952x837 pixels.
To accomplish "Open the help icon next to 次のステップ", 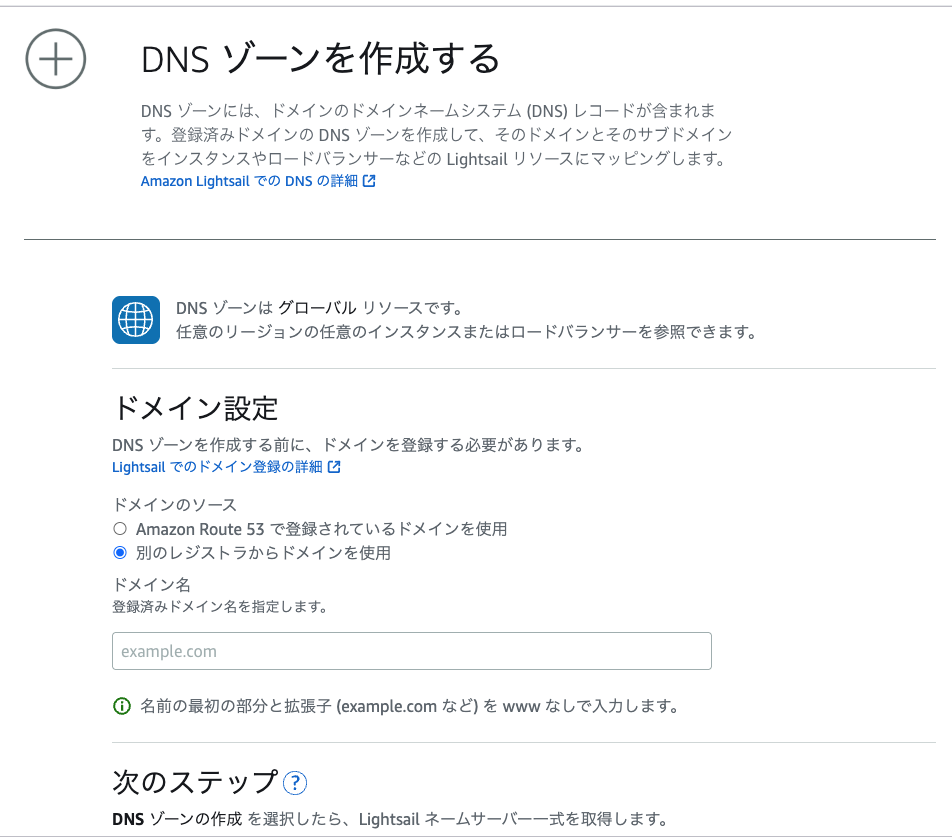I will coord(295,782).
